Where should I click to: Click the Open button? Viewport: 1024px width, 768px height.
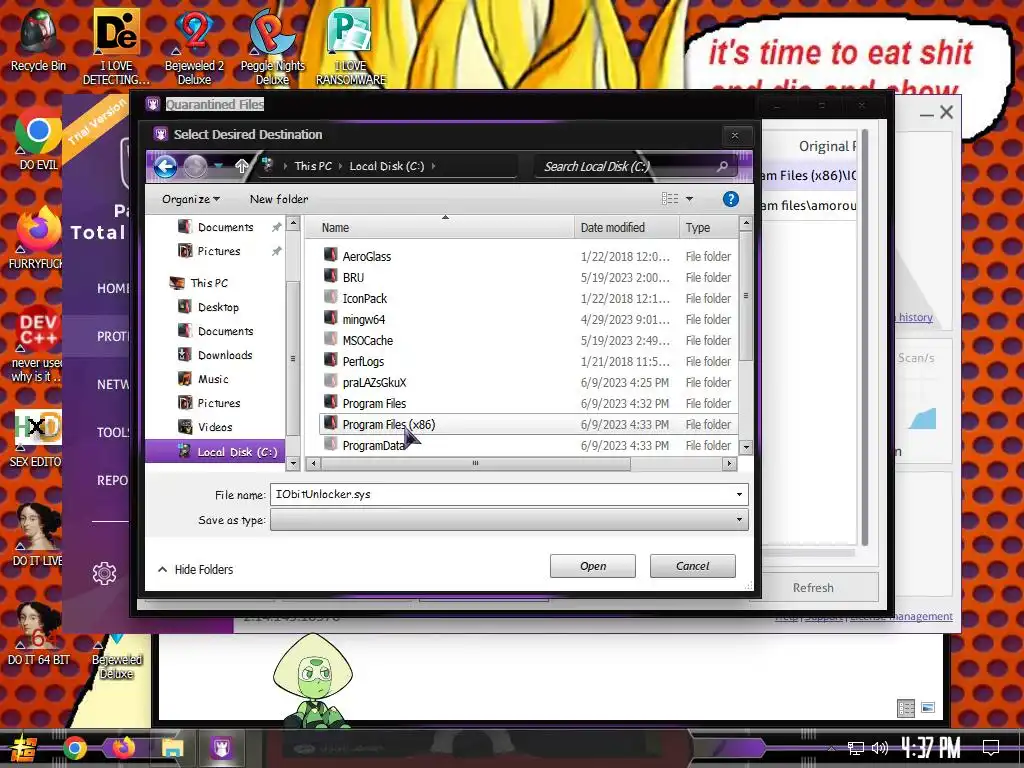(x=592, y=566)
